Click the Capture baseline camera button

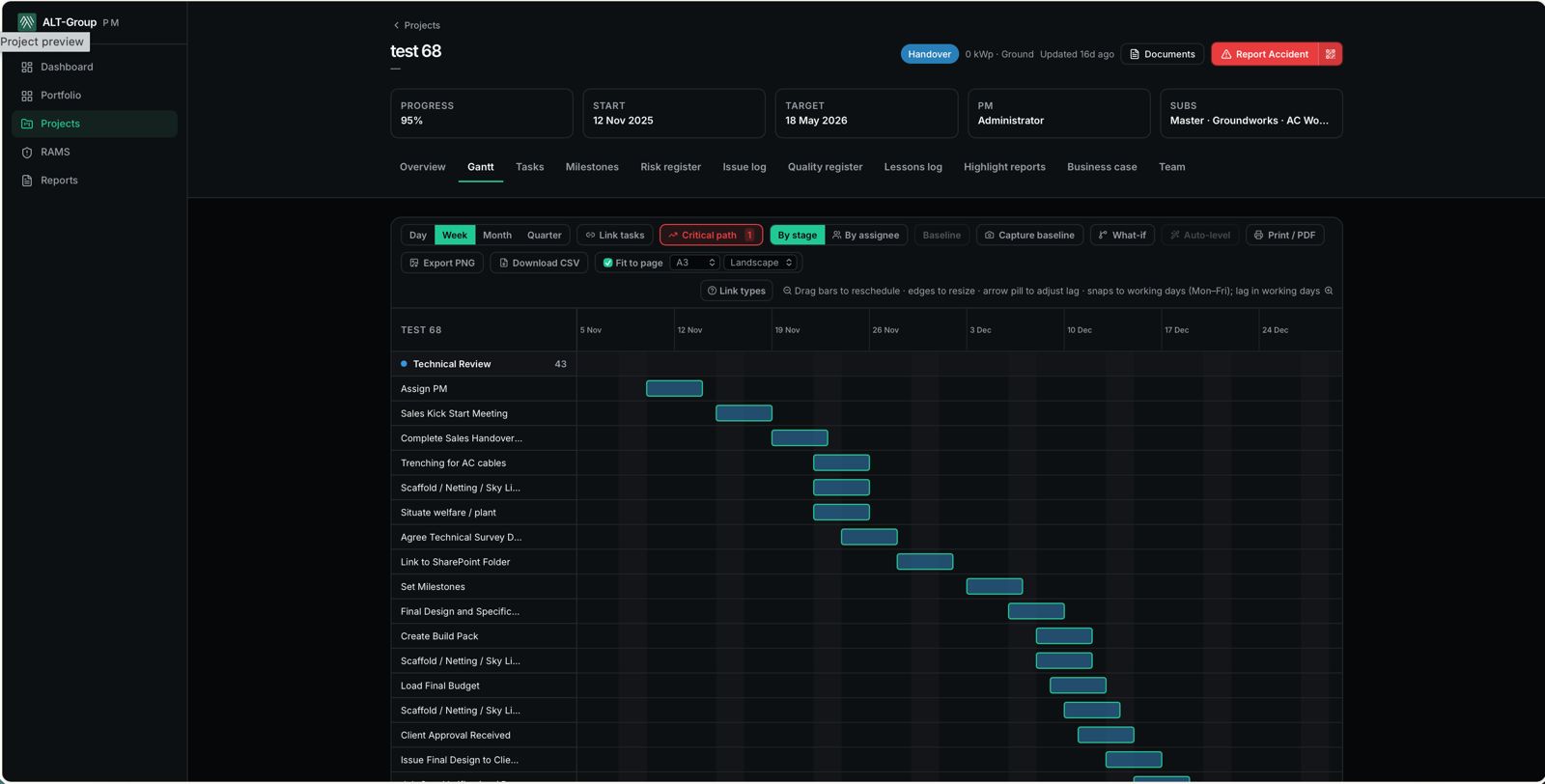pos(1029,235)
